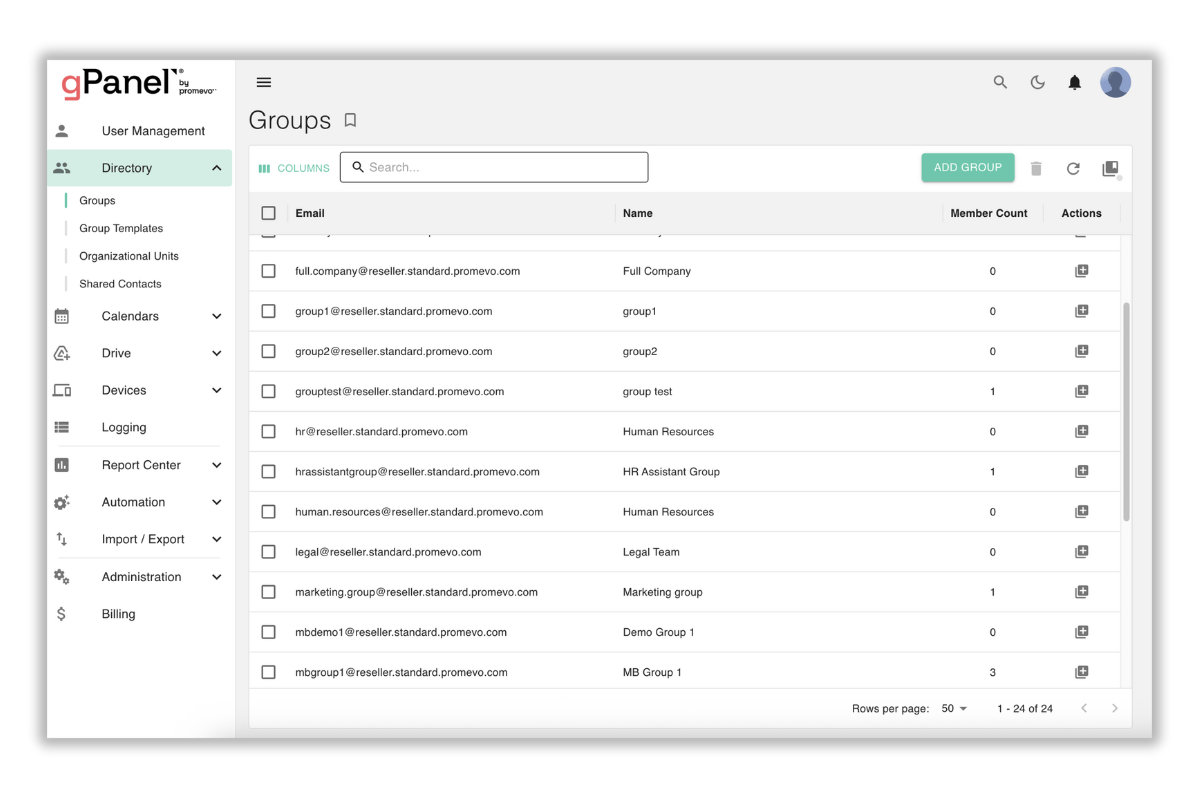Check the human.resources row checkbox
The image size is (1199, 798).
click(268, 511)
